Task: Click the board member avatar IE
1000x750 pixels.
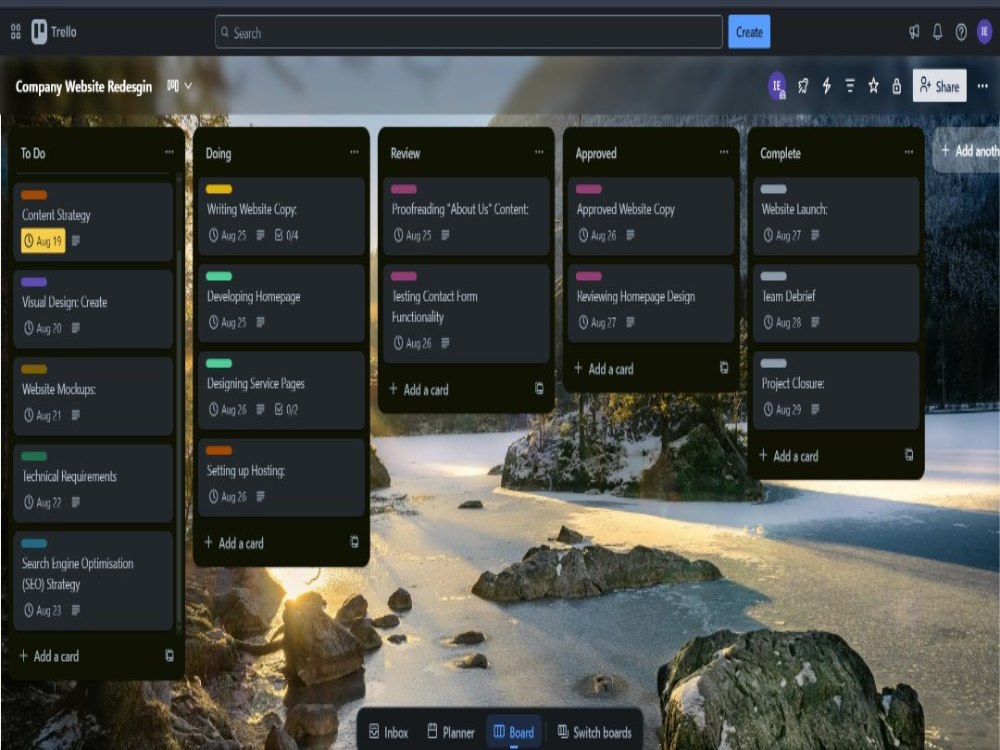Action: 777,86
